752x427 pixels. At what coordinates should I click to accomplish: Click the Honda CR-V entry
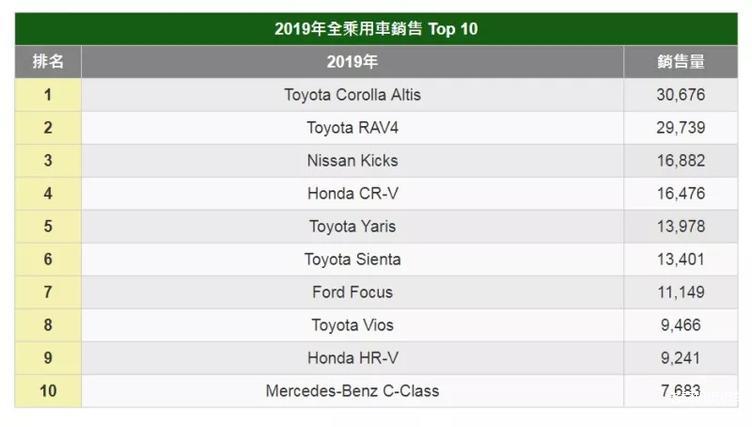coord(352,194)
